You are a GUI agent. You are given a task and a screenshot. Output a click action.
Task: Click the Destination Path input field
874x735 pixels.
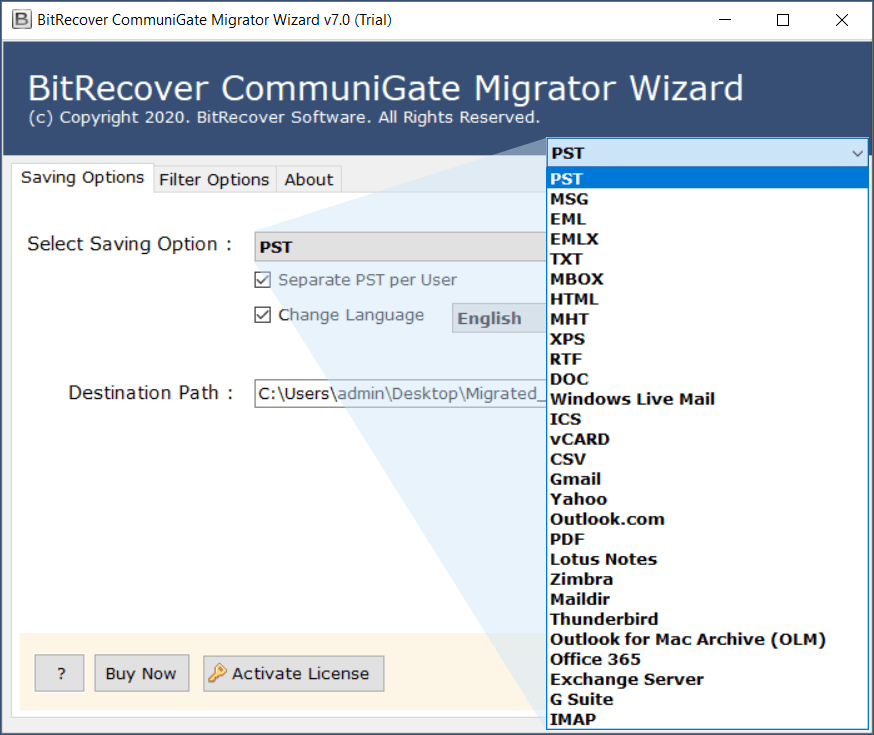pos(400,393)
